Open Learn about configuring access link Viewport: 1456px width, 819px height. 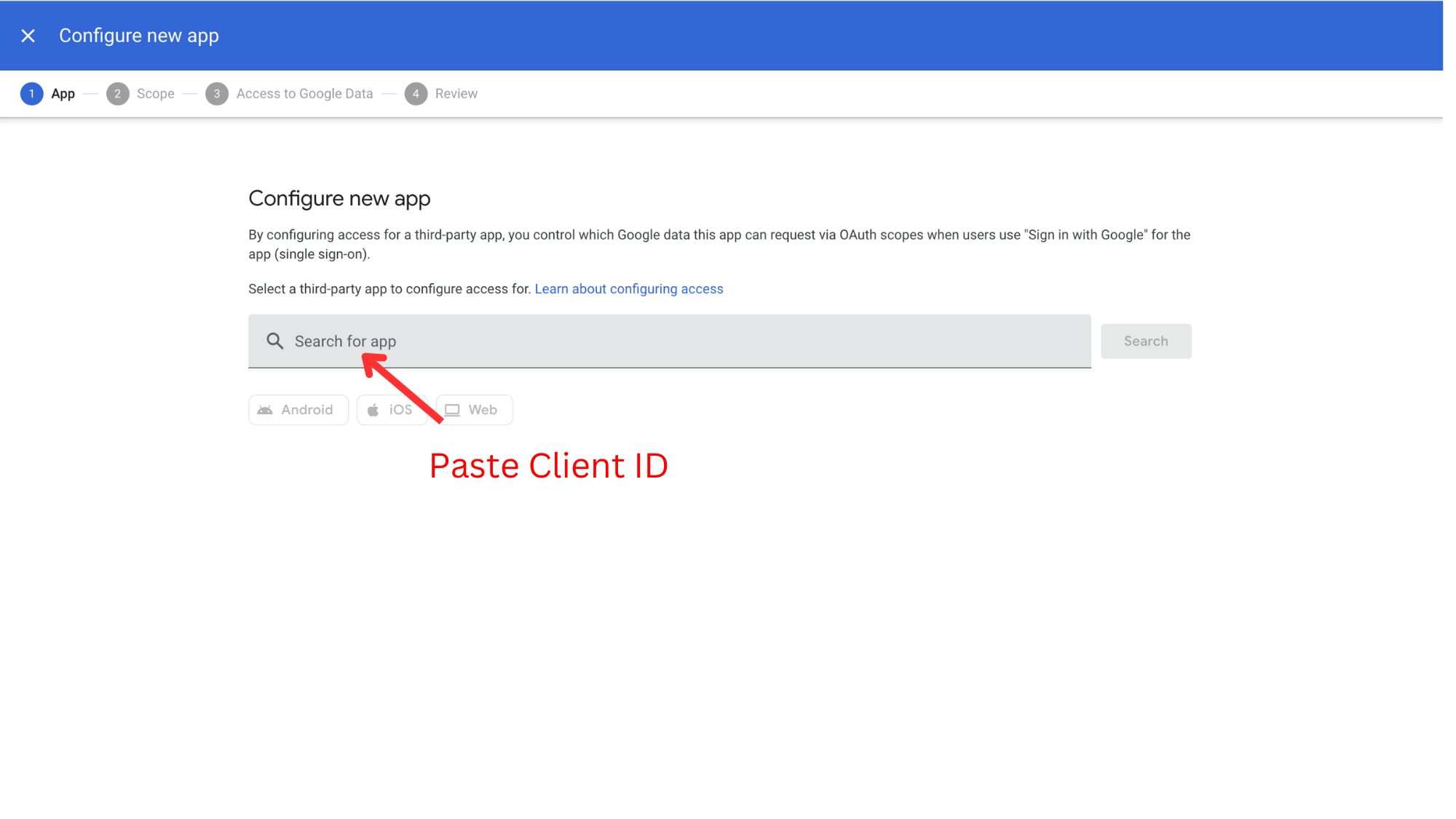click(629, 289)
